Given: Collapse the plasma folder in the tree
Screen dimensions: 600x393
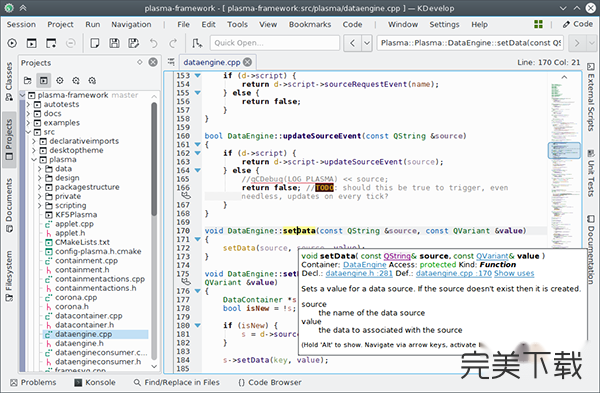Looking at the screenshot, I should click(34, 159).
